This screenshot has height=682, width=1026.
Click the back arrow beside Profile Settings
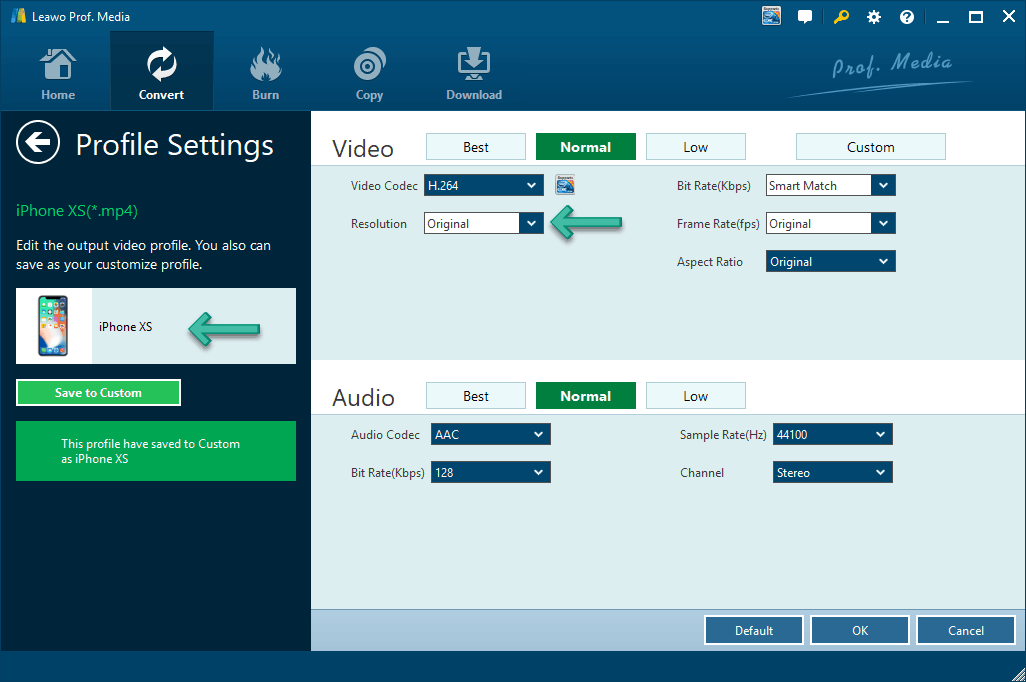pos(38,142)
